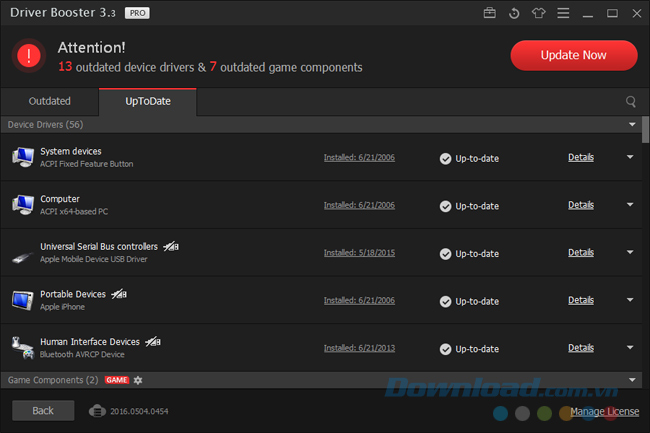
Task: Click Installed: 6/21/2006 link for Computer
Action: click(x=359, y=205)
